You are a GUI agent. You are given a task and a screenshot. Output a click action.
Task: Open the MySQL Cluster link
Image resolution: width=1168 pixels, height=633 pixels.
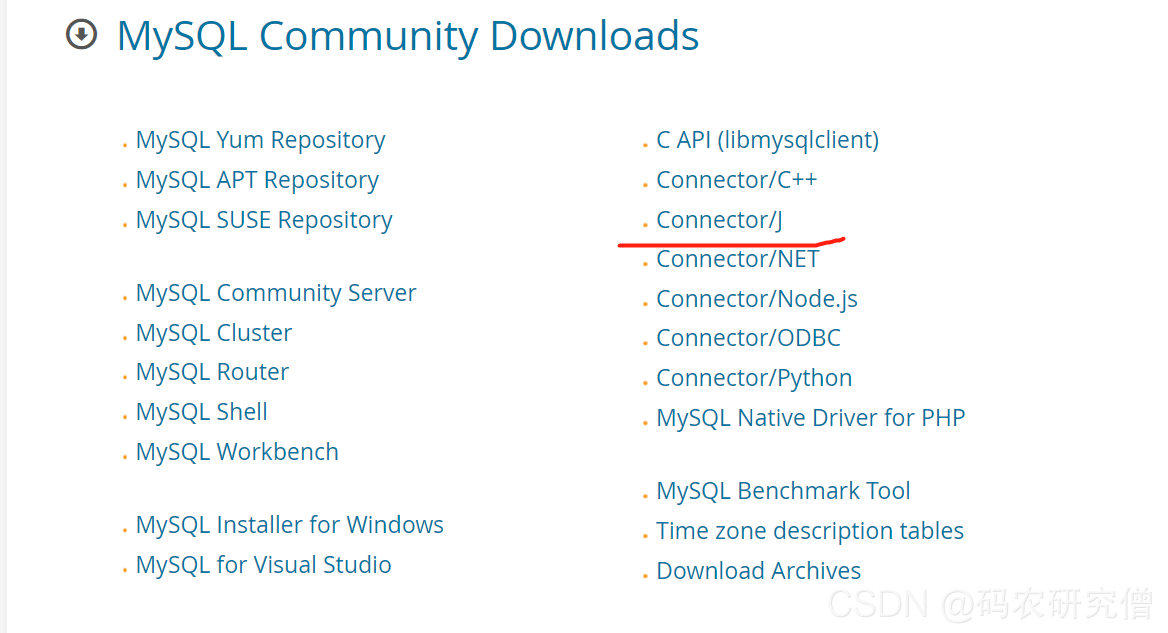coord(214,333)
